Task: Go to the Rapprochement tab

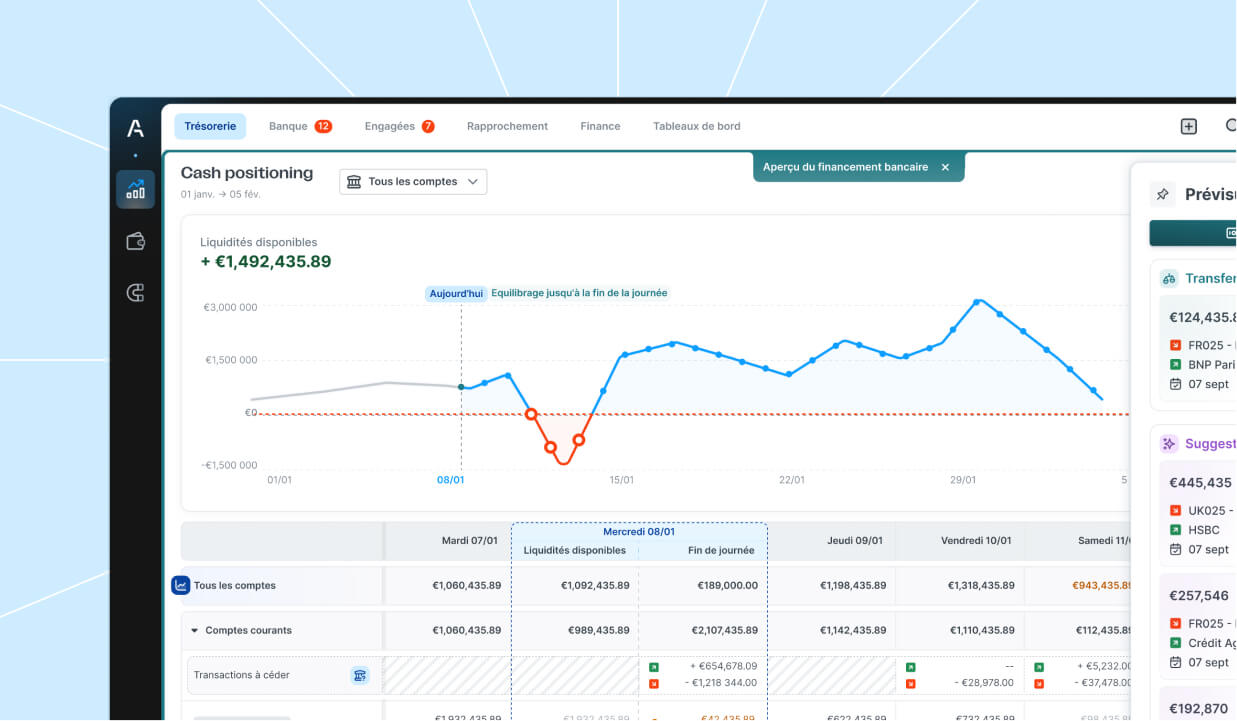Action: click(x=507, y=126)
